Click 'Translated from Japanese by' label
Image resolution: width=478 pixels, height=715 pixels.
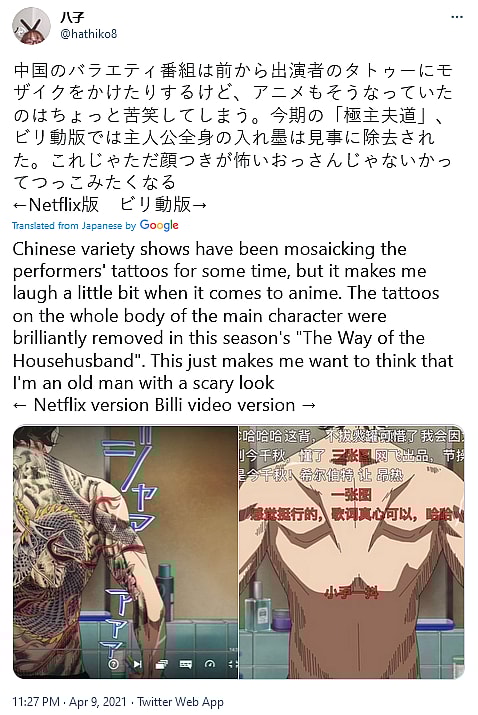tap(74, 226)
